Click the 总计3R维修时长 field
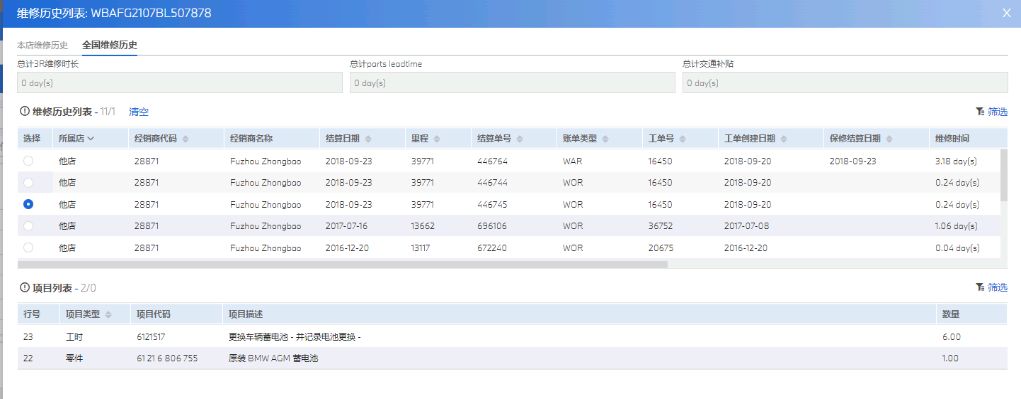The height and width of the screenshot is (399, 1021). pyautogui.click(x=180, y=83)
